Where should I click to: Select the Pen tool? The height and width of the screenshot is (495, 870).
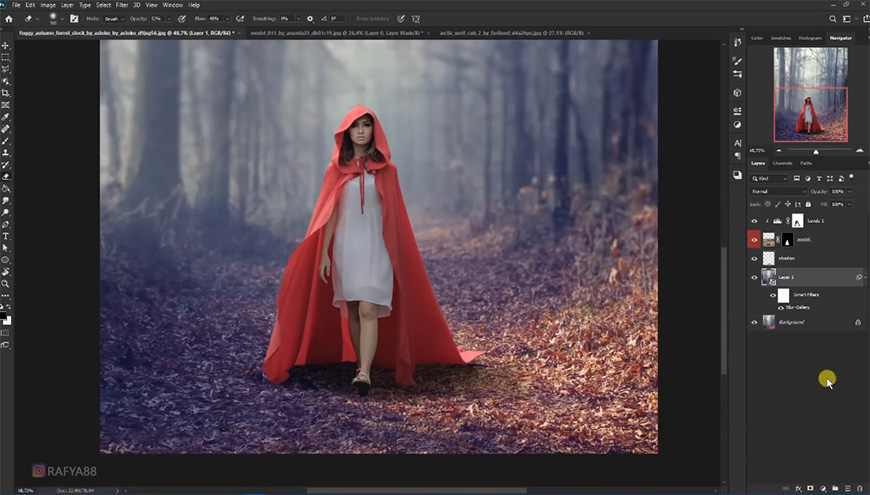tap(6, 224)
